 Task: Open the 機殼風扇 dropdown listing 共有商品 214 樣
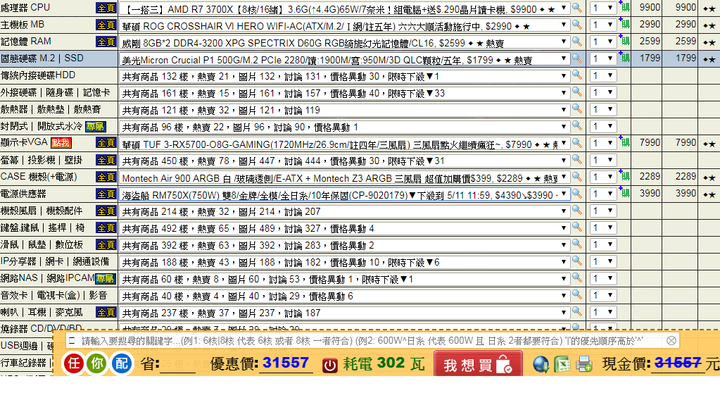click(x=344, y=211)
